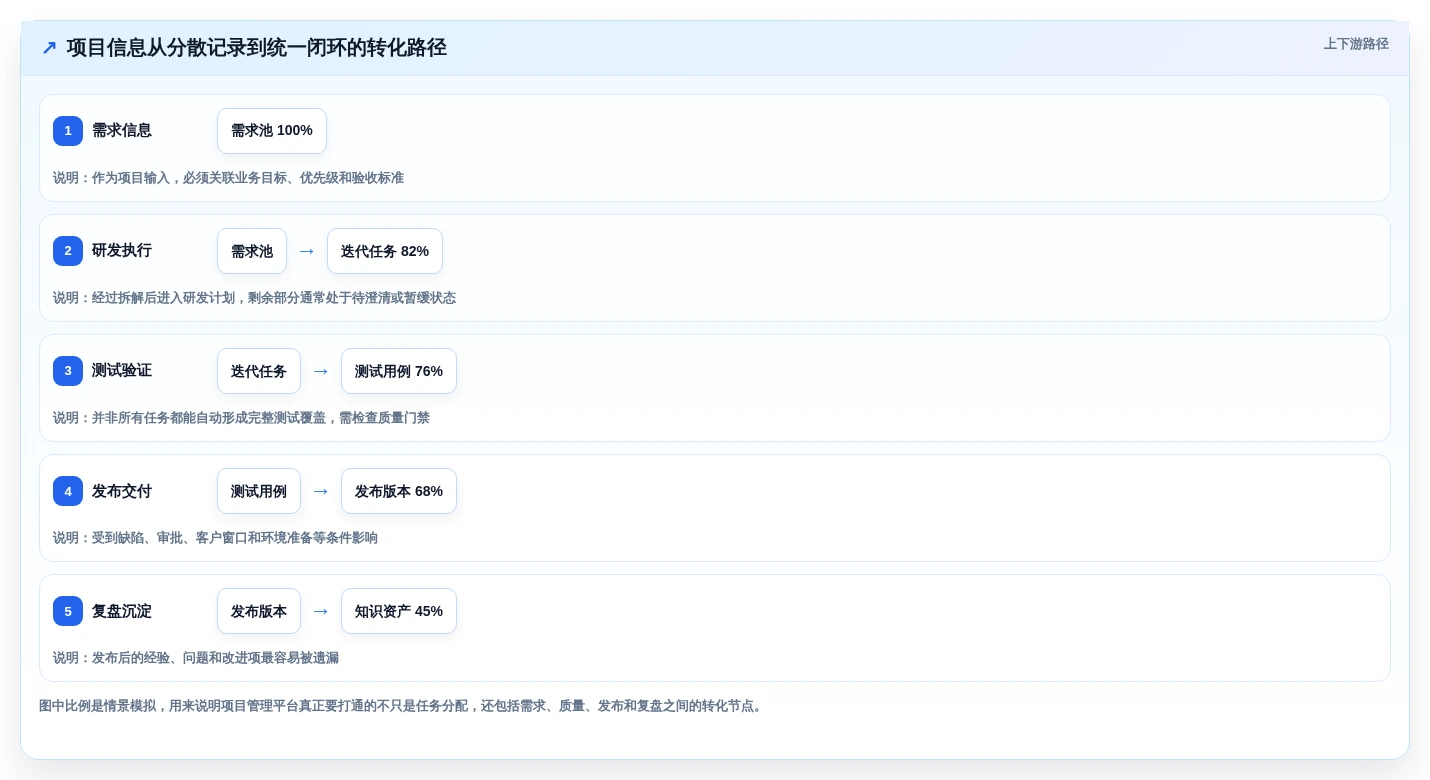Select the 测试用例 76% chip
1430x780 pixels.
[399, 371]
